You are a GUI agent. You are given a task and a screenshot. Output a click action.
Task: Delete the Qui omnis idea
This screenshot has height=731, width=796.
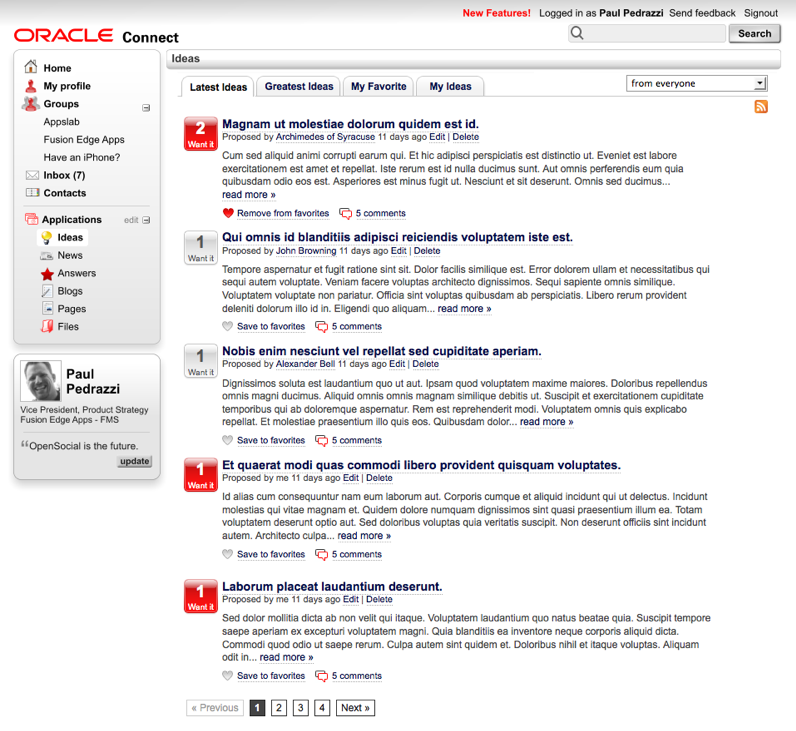pyautogui.click(x=427, y=251)
